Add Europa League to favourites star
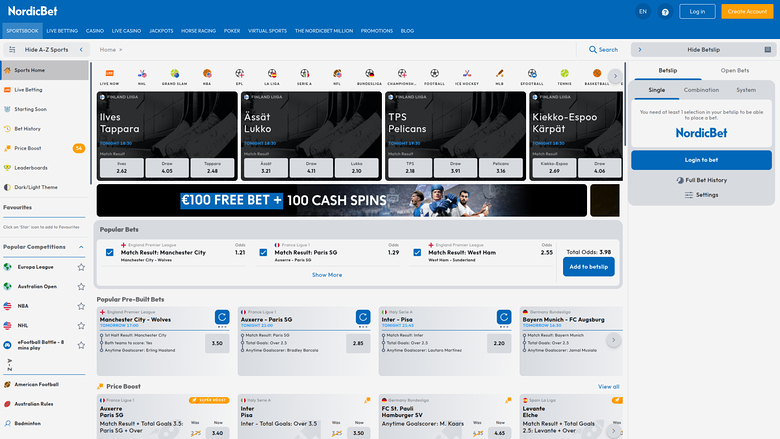Screen dimensions: 780x439 point(81,267)
